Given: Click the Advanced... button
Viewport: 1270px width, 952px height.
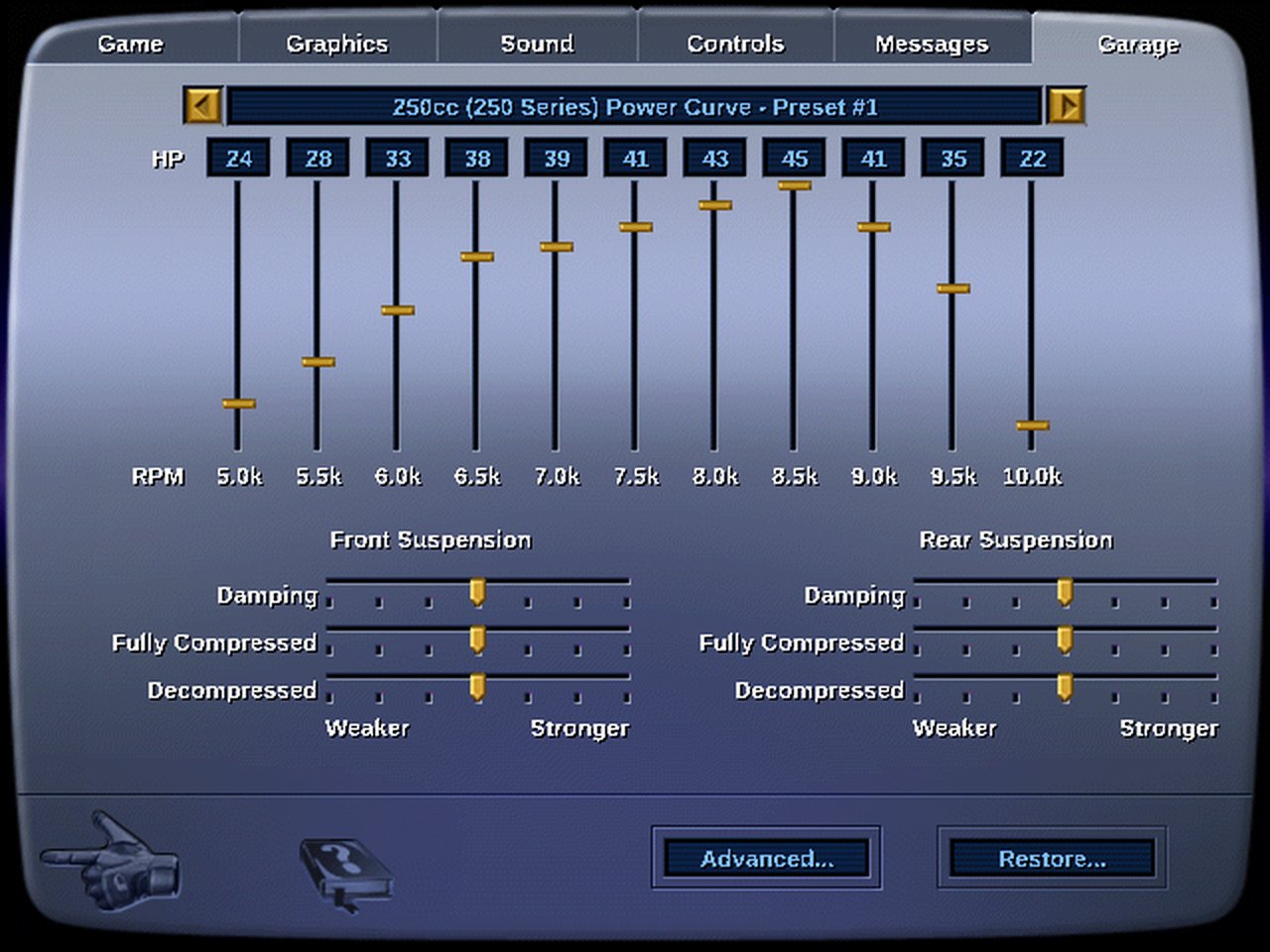Looking at the screenshot, I should click(767, 858).
